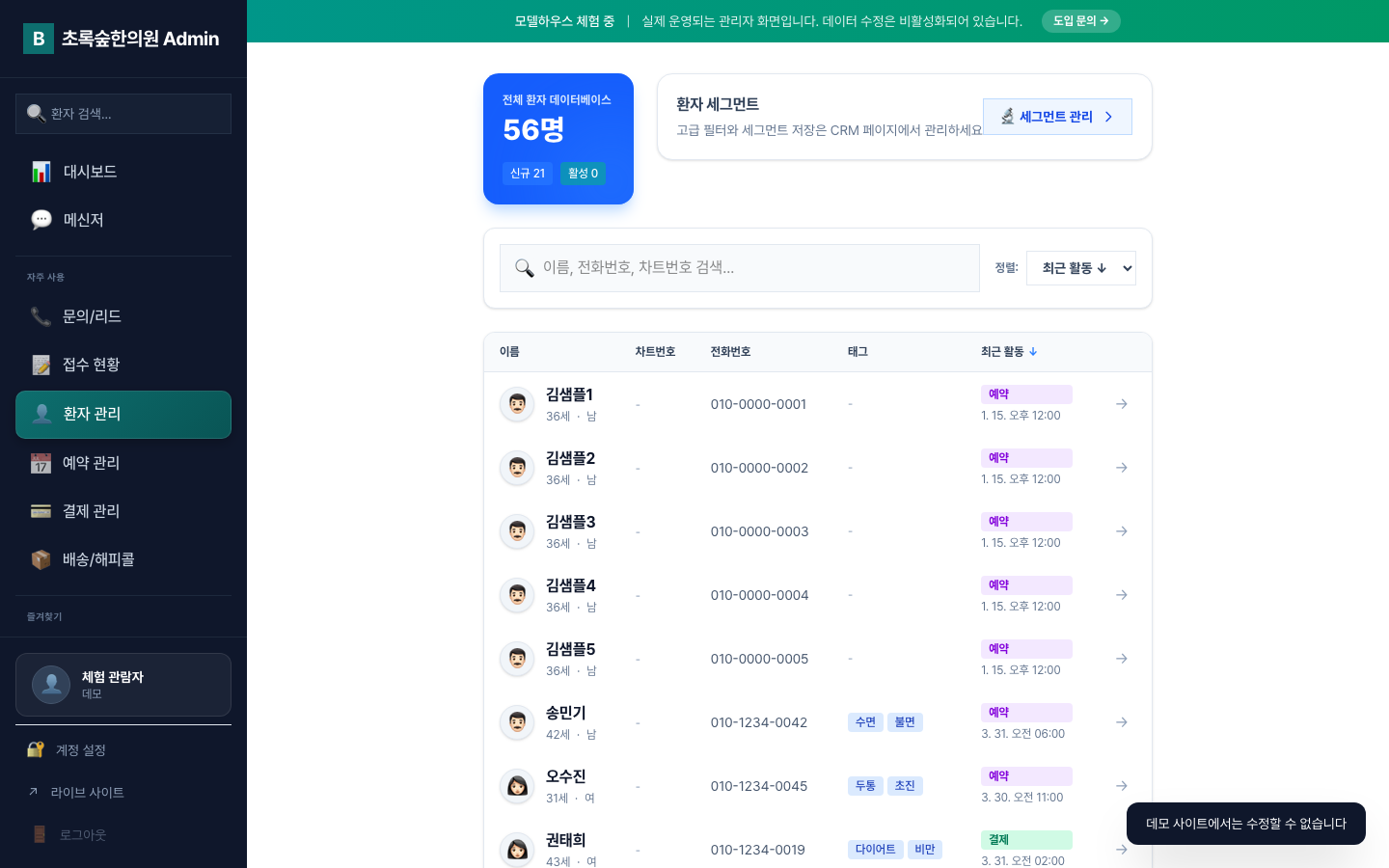Click the 차트번호 column header
This screenshot has height=868, width=1389.
click(655, 352)
